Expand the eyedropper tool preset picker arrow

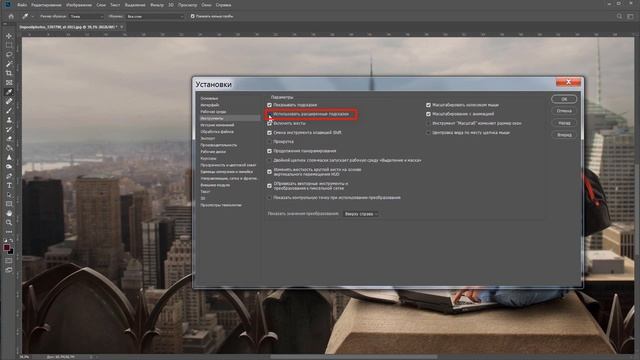tap(32, 16)
